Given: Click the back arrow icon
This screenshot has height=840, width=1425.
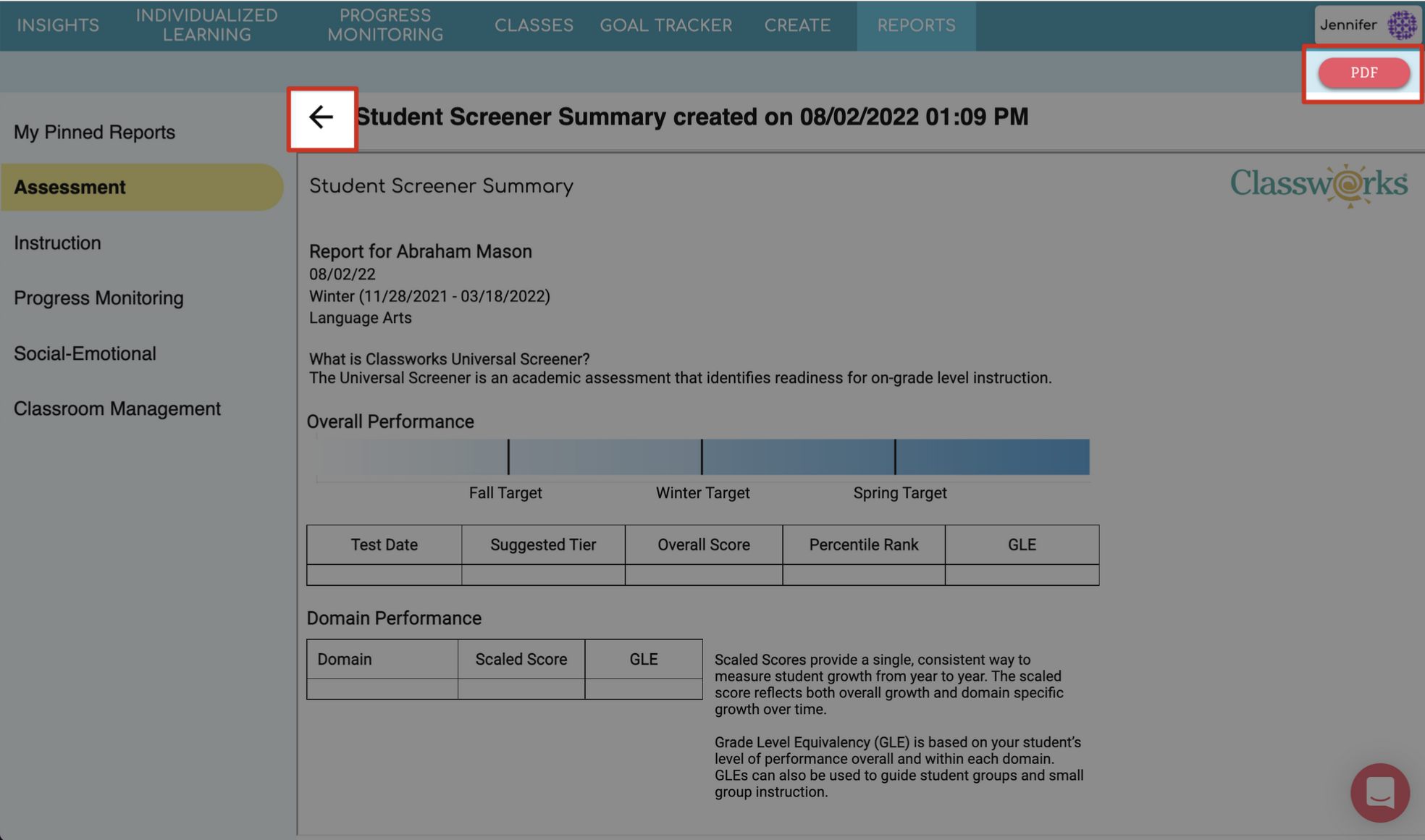Looking at the screenshot, I should pos(321,117).
